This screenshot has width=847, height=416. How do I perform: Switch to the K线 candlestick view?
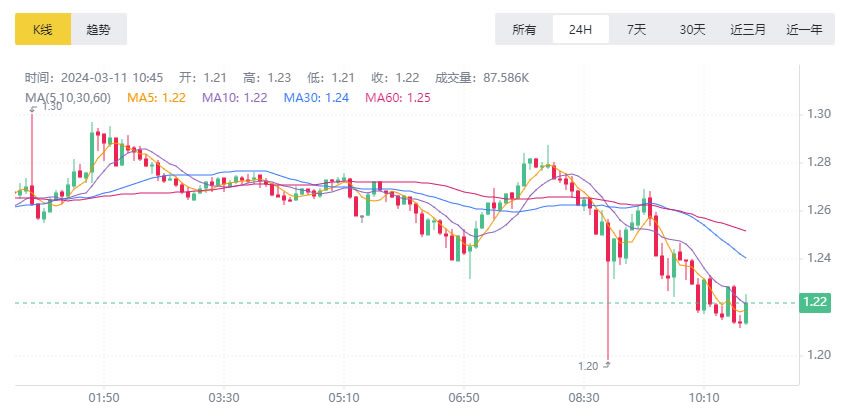click(43, 29)
